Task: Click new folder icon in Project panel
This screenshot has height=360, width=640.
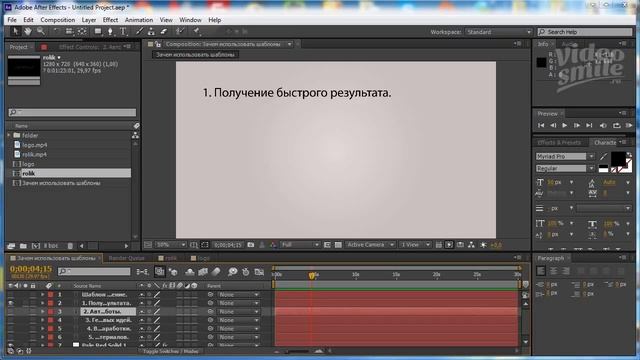Action: pos(23,246)
